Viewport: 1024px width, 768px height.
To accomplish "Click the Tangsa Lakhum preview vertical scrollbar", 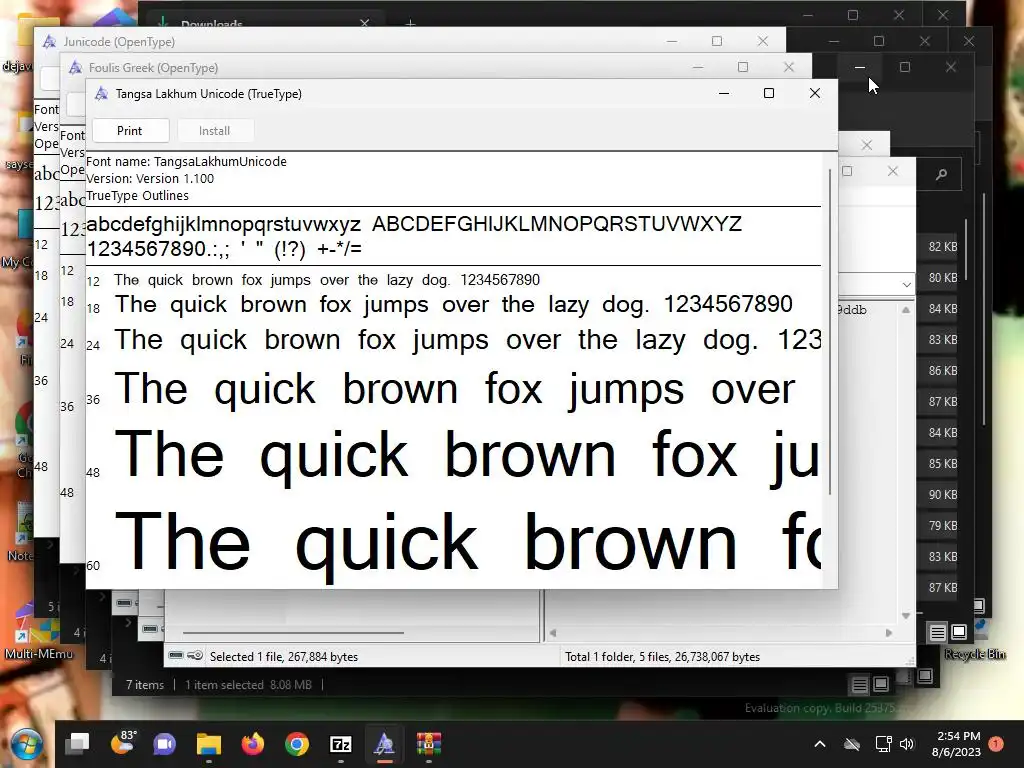I will pos(830,331).
